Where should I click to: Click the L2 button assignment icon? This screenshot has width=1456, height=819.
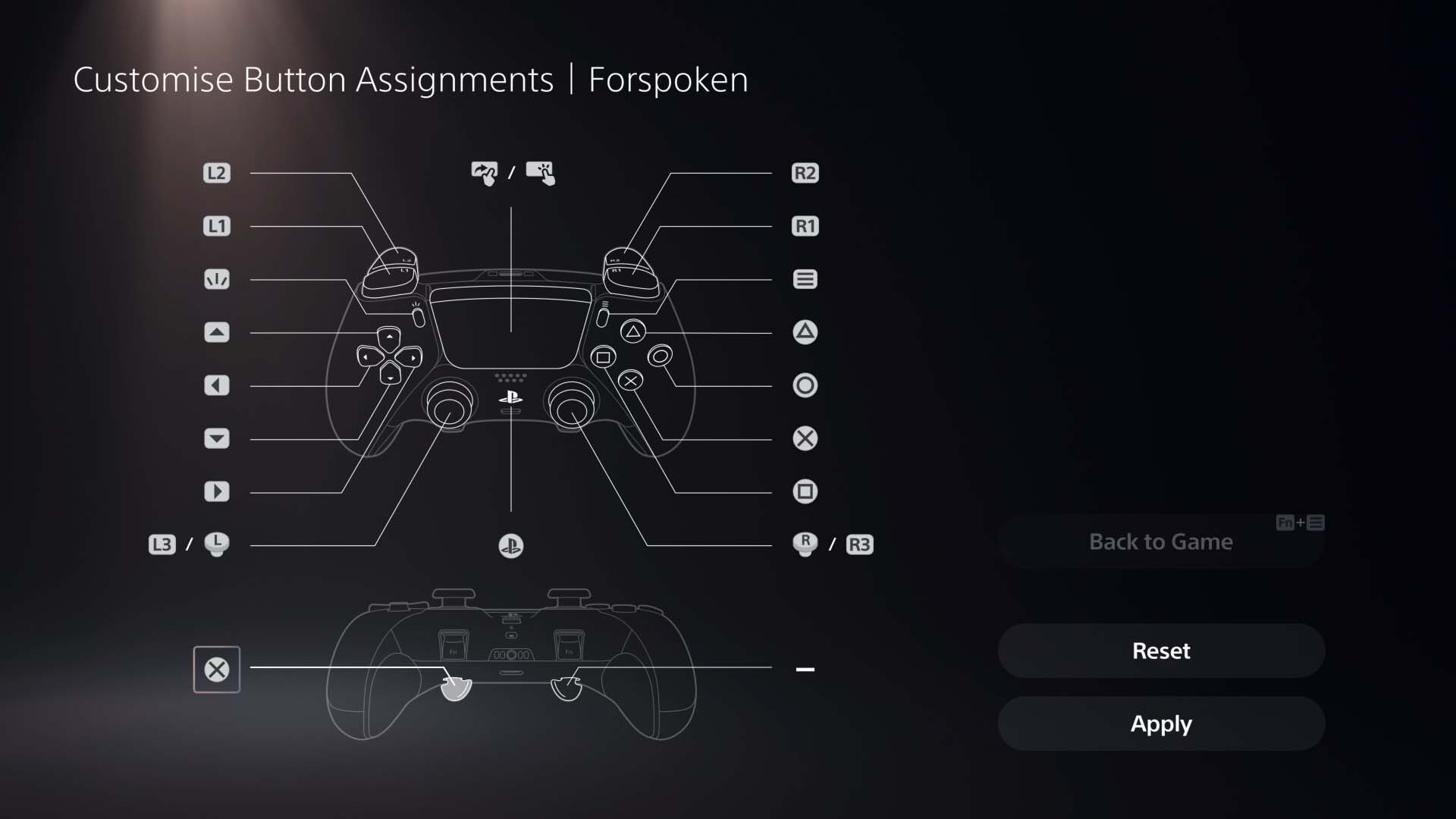click(x=216, y=173)
